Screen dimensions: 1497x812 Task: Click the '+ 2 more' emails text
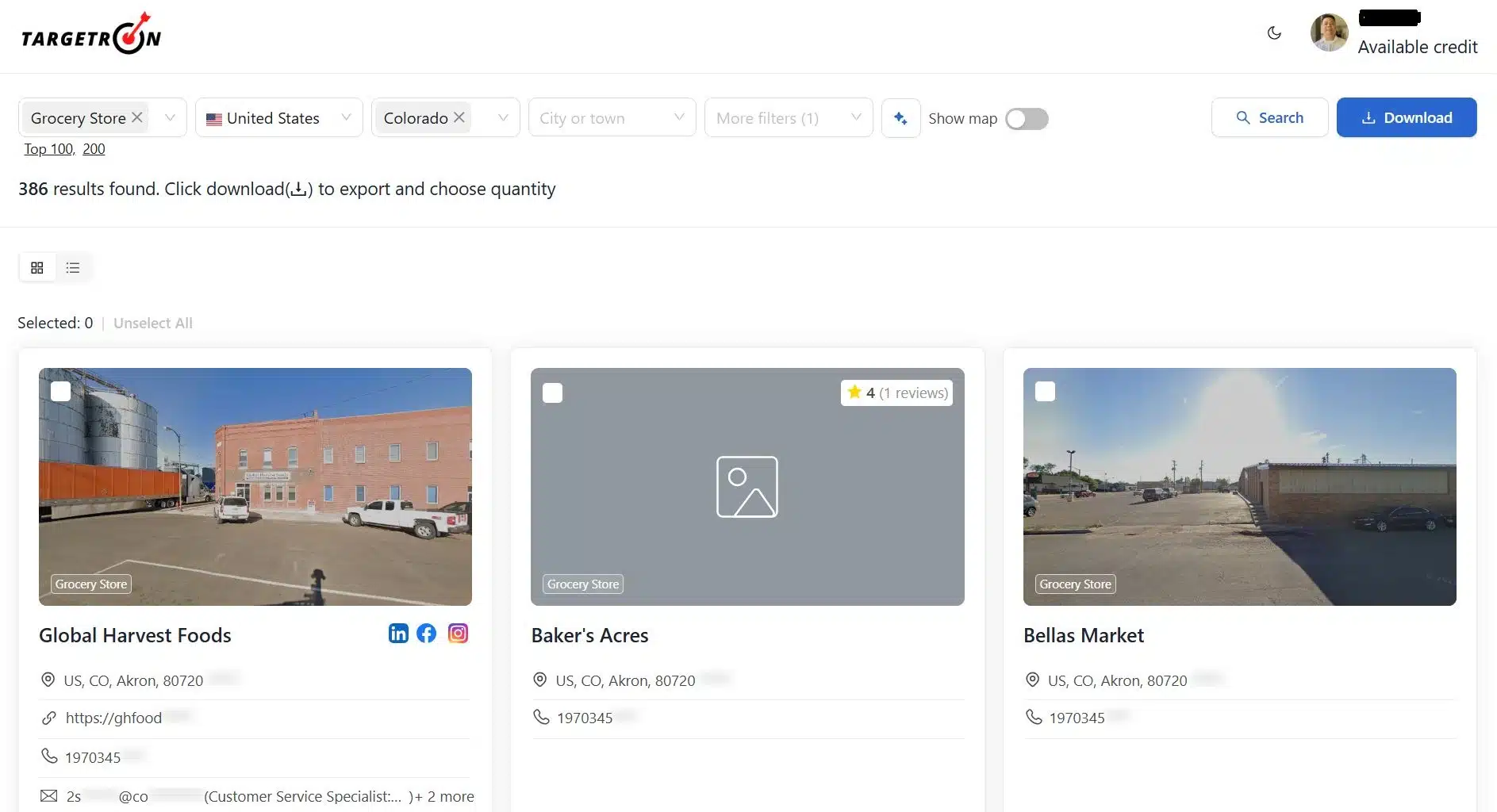click(x=445, y=796)
